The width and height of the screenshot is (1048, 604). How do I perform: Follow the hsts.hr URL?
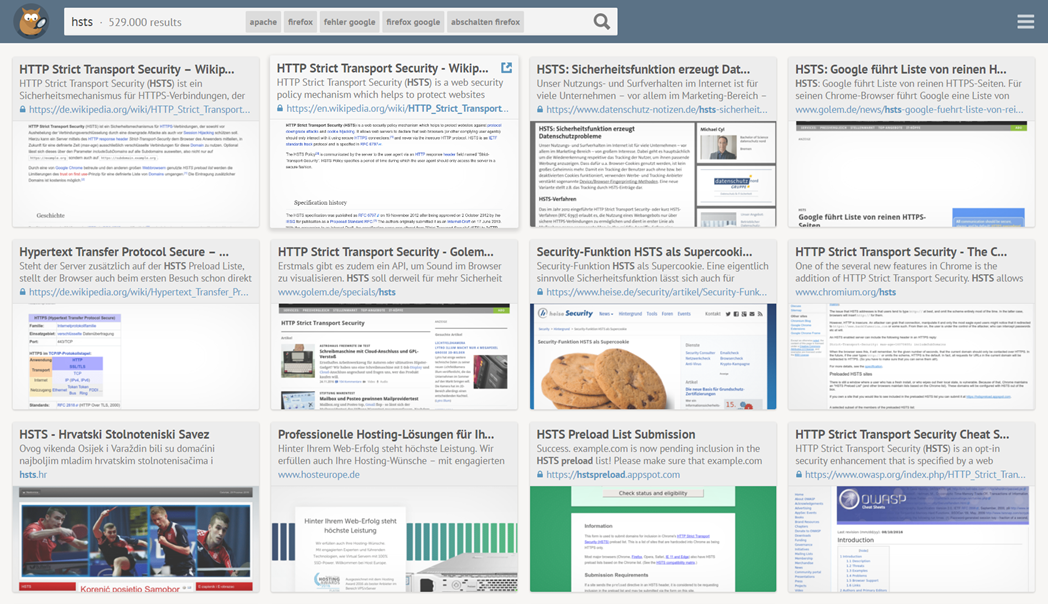[33, 474]
